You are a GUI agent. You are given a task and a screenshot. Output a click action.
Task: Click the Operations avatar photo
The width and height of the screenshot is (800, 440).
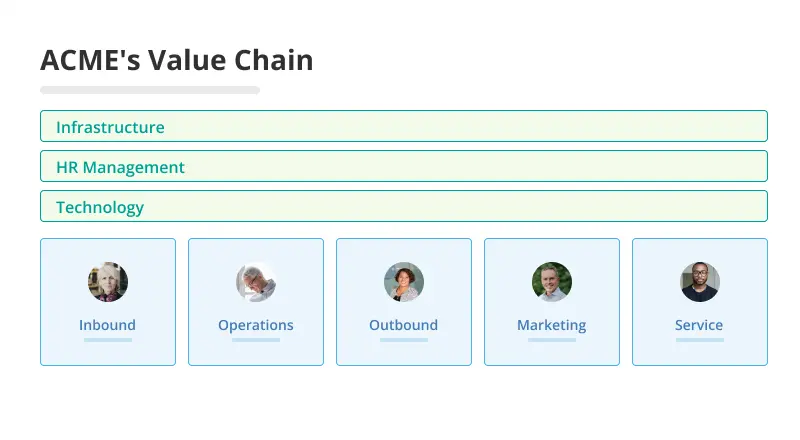coord(256,282)
